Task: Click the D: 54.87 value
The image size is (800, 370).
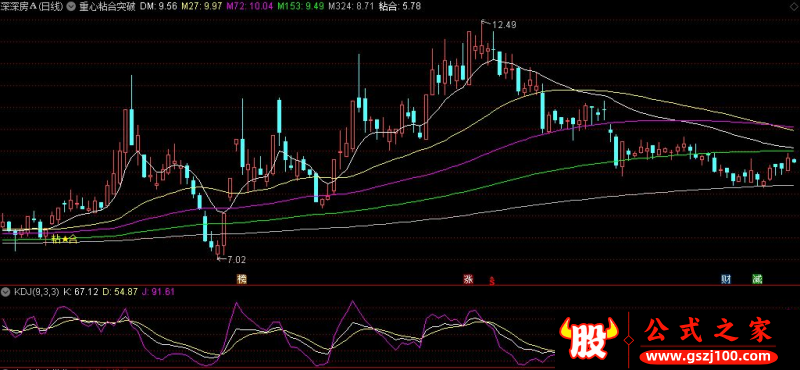Action: (120, 292)
